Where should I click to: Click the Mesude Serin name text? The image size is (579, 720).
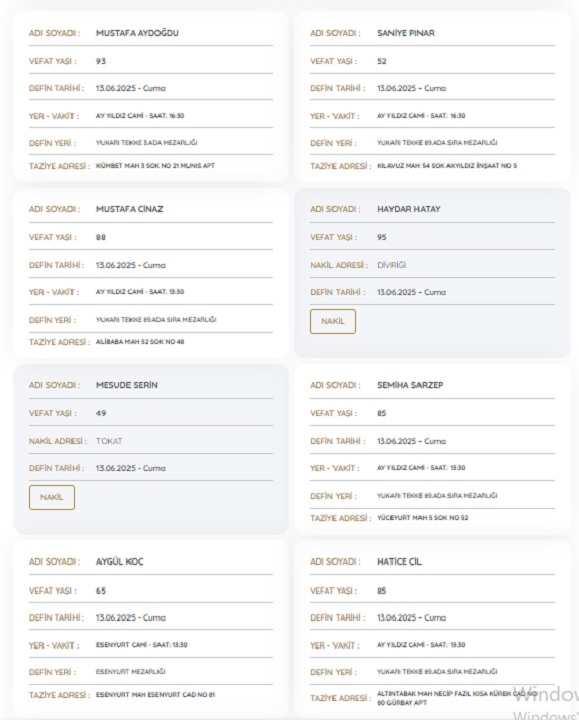[126, 385]
